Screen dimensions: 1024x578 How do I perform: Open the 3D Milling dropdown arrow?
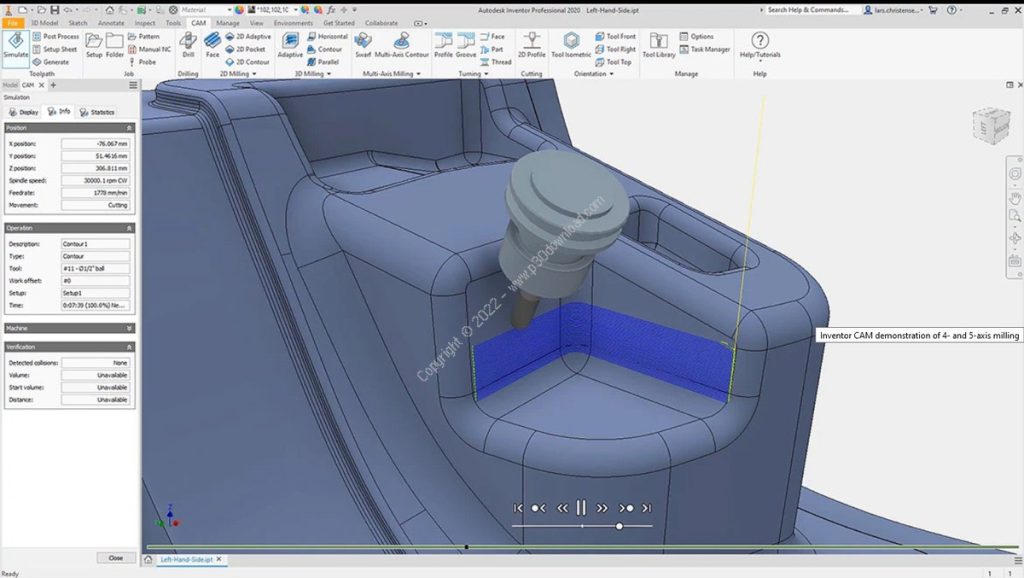tap(329, 72)
